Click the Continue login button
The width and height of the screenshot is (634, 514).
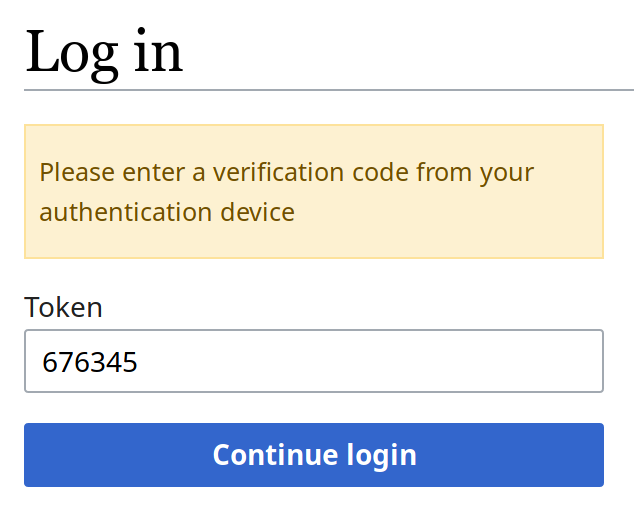[314, 455]
